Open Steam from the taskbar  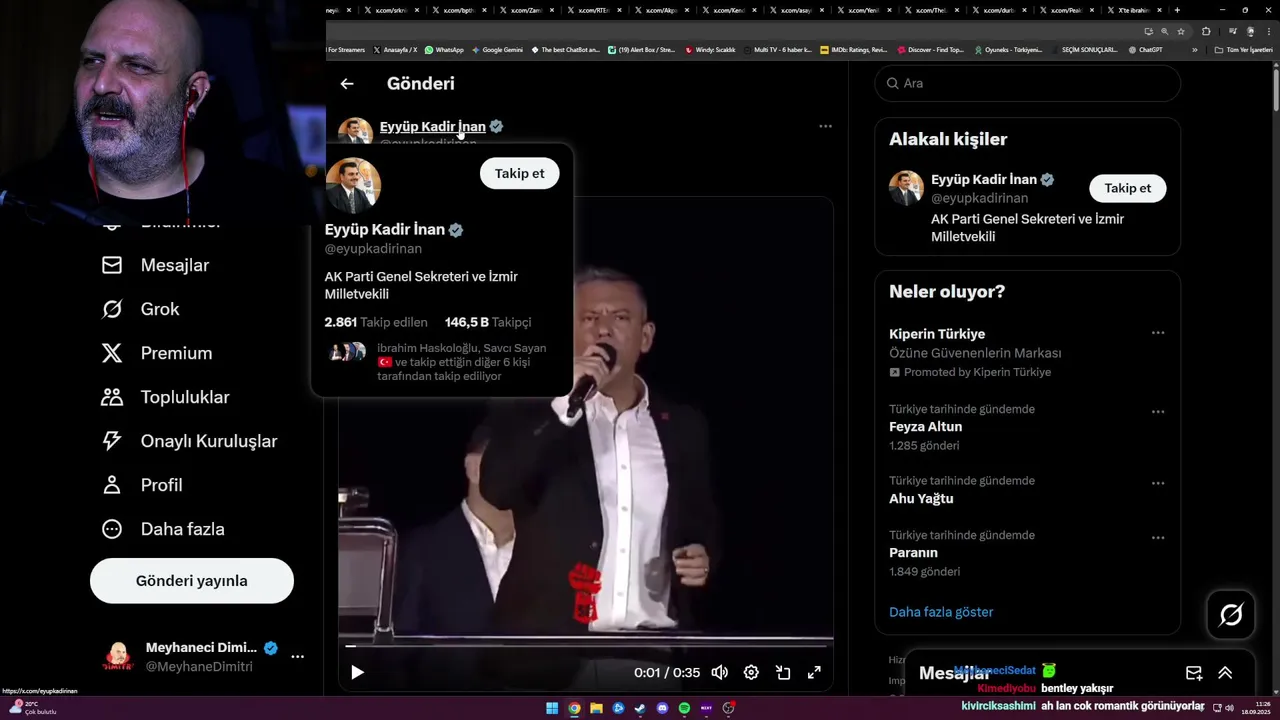click(x=640, y=708)
